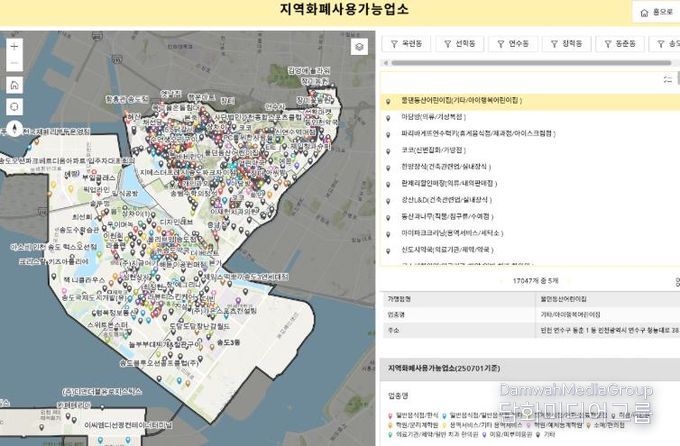Image resolution: width=680 pixels, height=446 pixels.
Task: Activate the locate-me circle map button
Action: point(14,106)
